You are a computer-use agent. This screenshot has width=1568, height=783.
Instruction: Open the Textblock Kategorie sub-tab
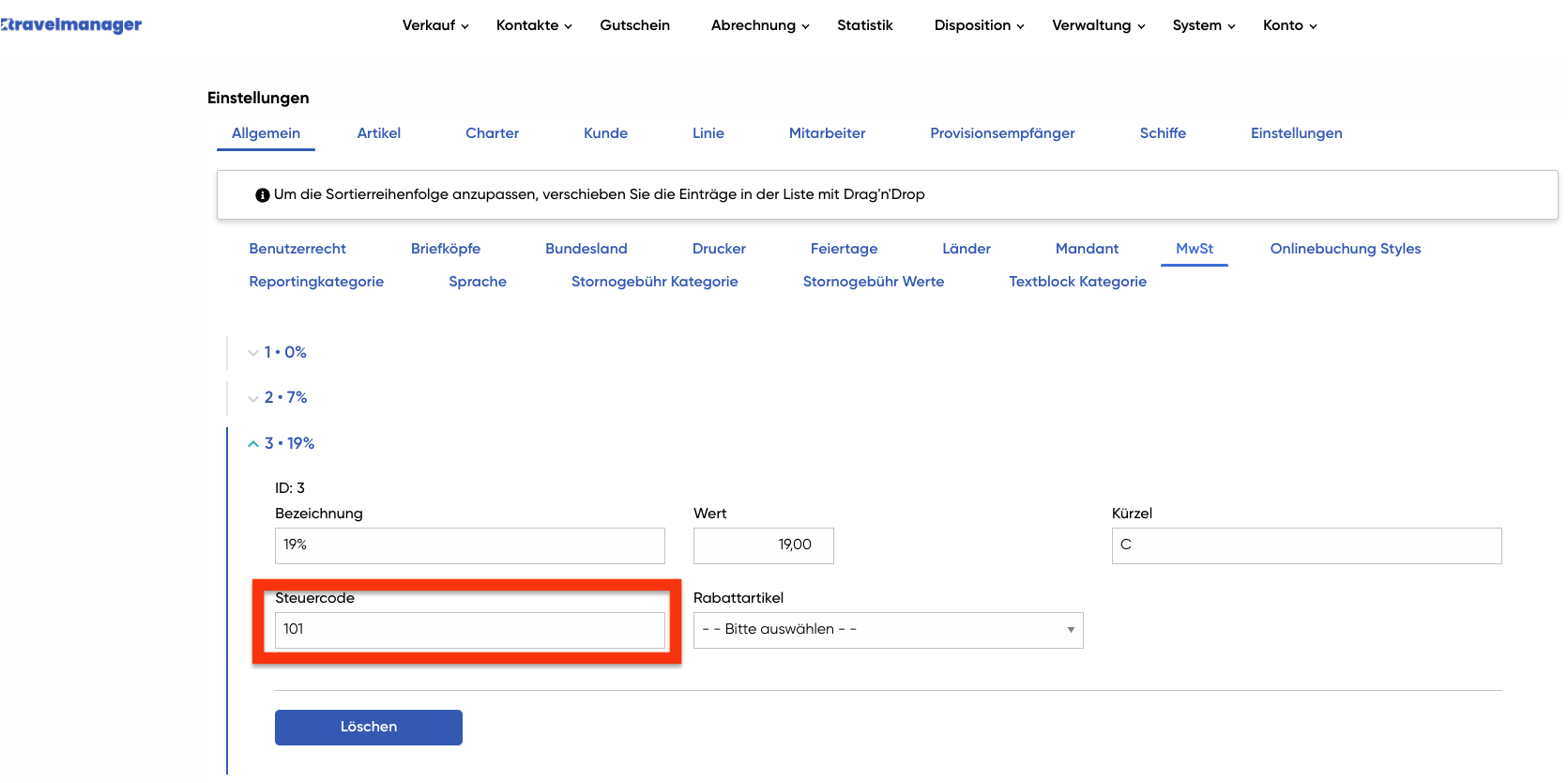[x=1078, y=282]
